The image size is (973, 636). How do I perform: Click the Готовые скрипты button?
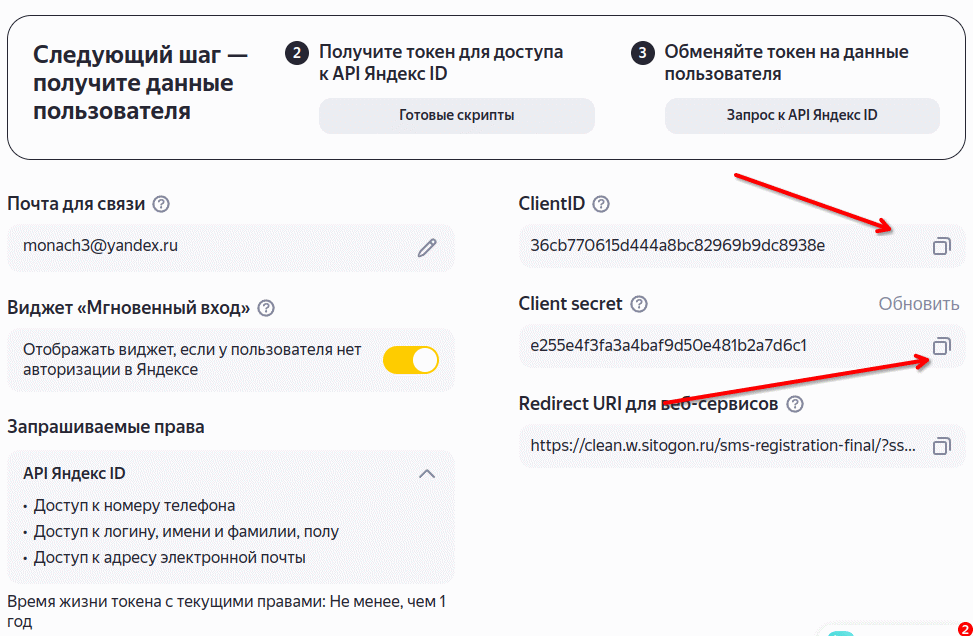[457, 115]
